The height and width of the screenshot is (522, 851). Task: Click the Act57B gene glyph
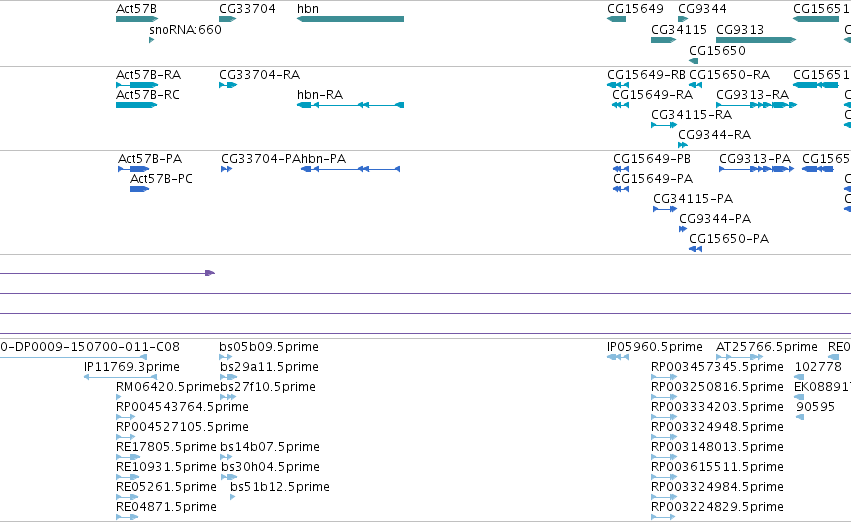[137, 19]
